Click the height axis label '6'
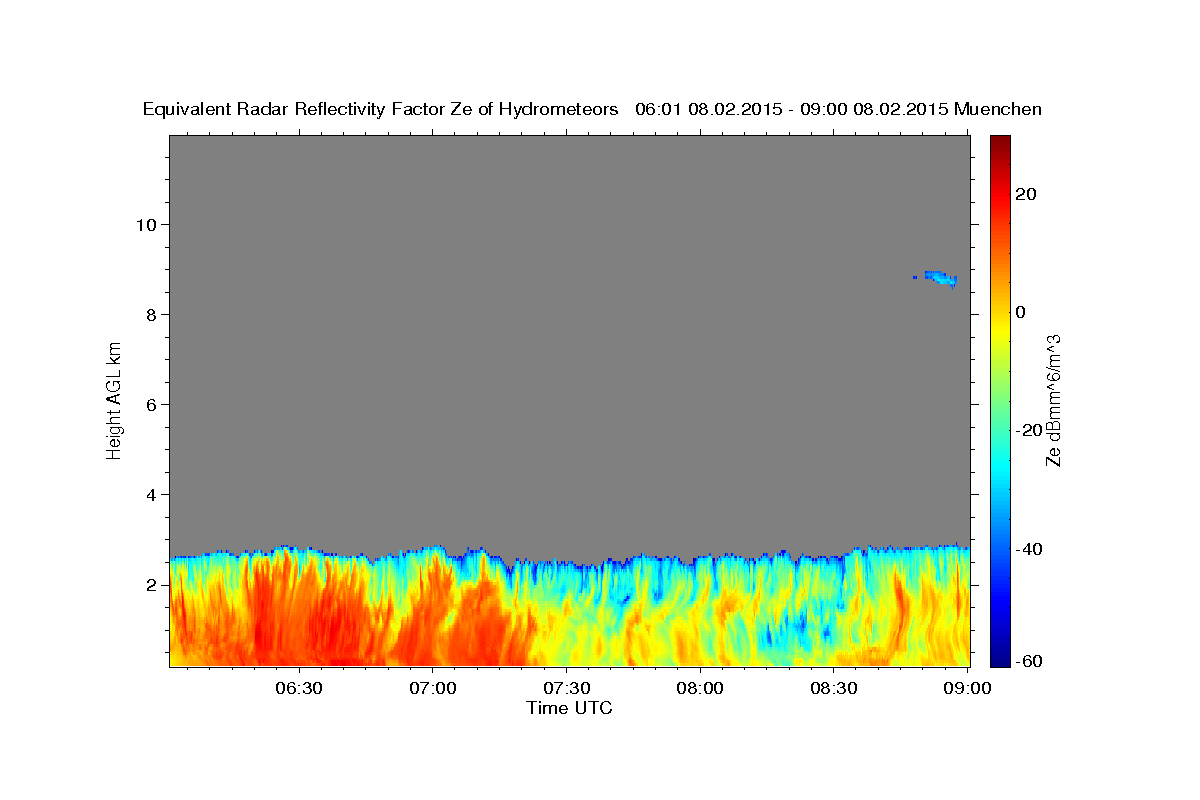 pyautogui.click(x=153, y=404)
